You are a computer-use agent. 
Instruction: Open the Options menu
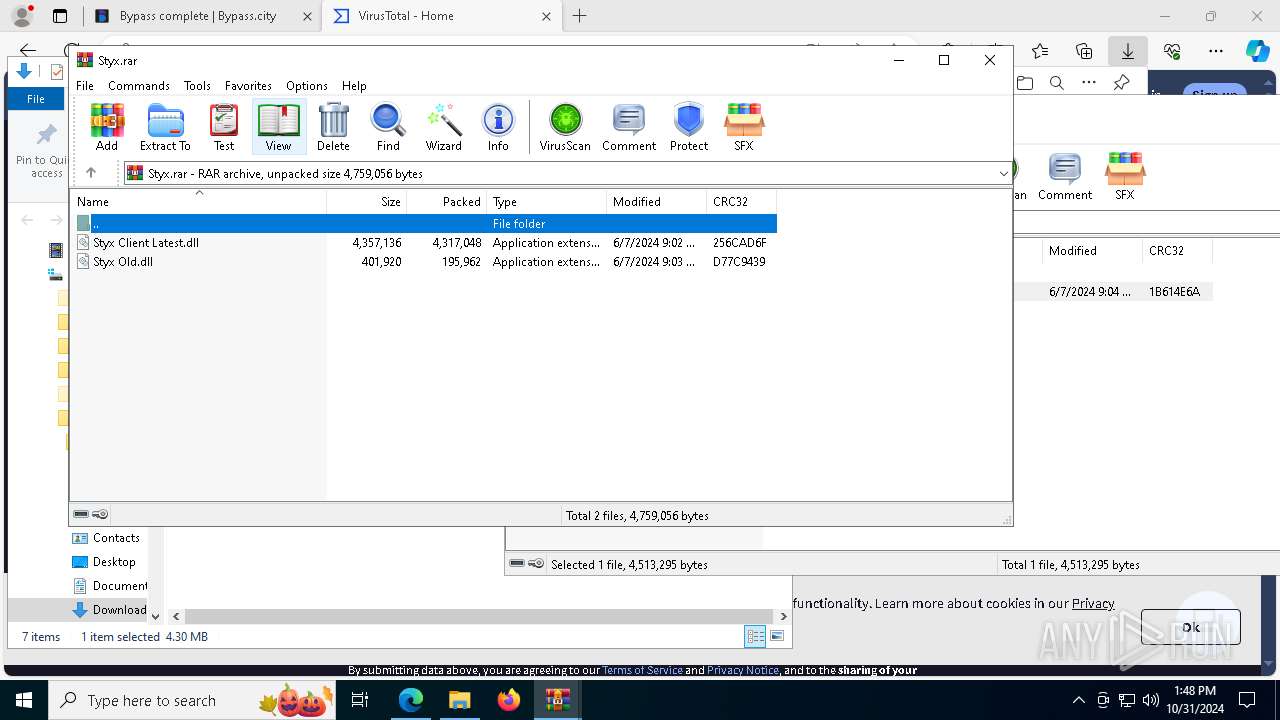pyautogui.click(x=307, y=86)
